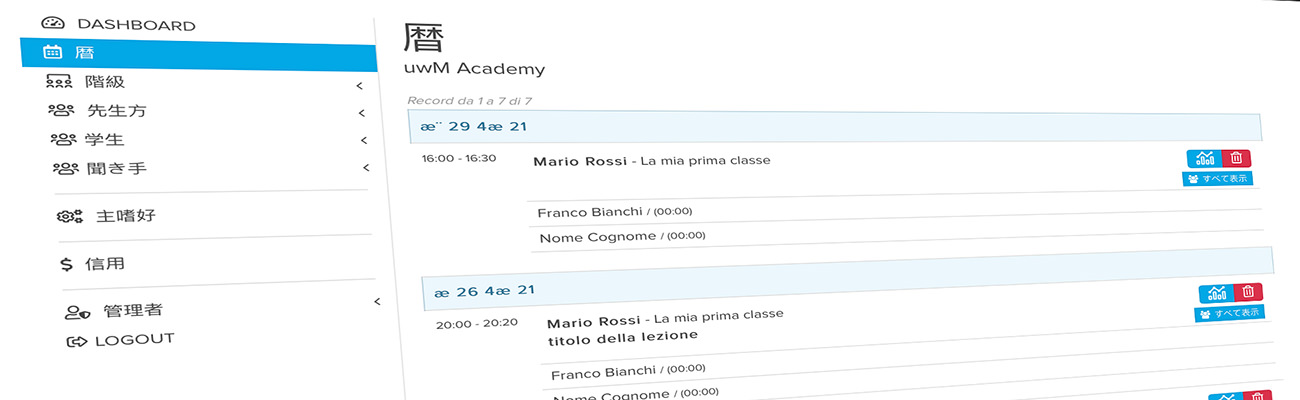
Task: Expand the 聞き手 submenu chevron
Action: point(366,168)
